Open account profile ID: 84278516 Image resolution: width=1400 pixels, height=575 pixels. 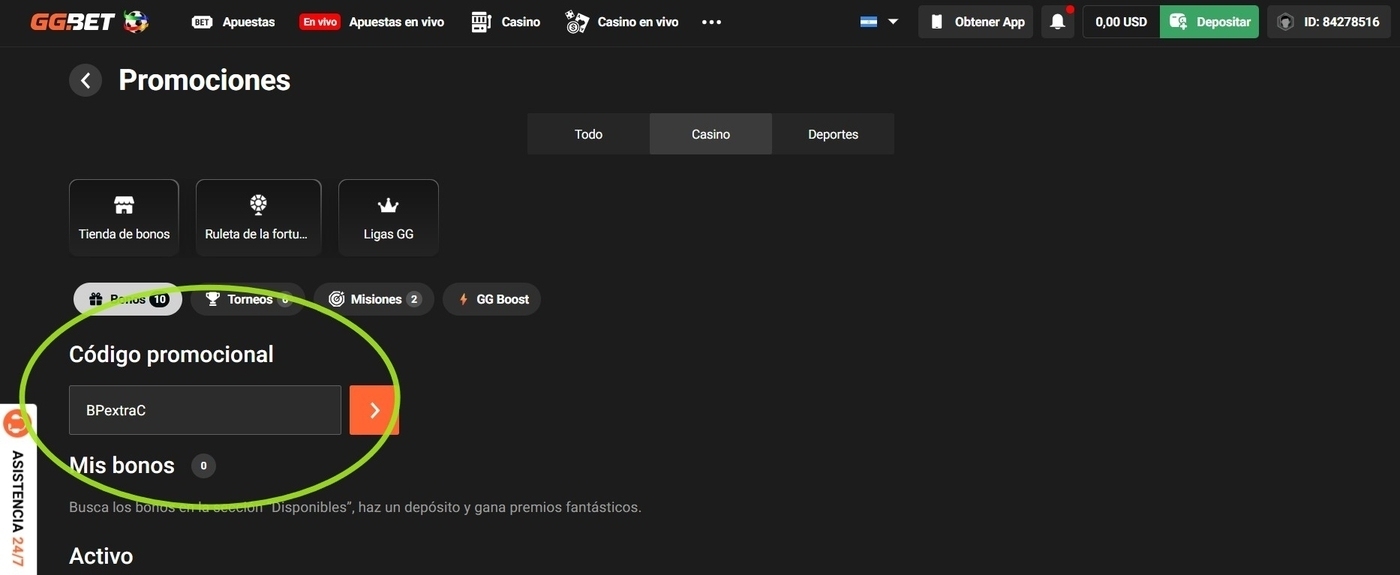pyautogui.click(x=1329, y=22)
